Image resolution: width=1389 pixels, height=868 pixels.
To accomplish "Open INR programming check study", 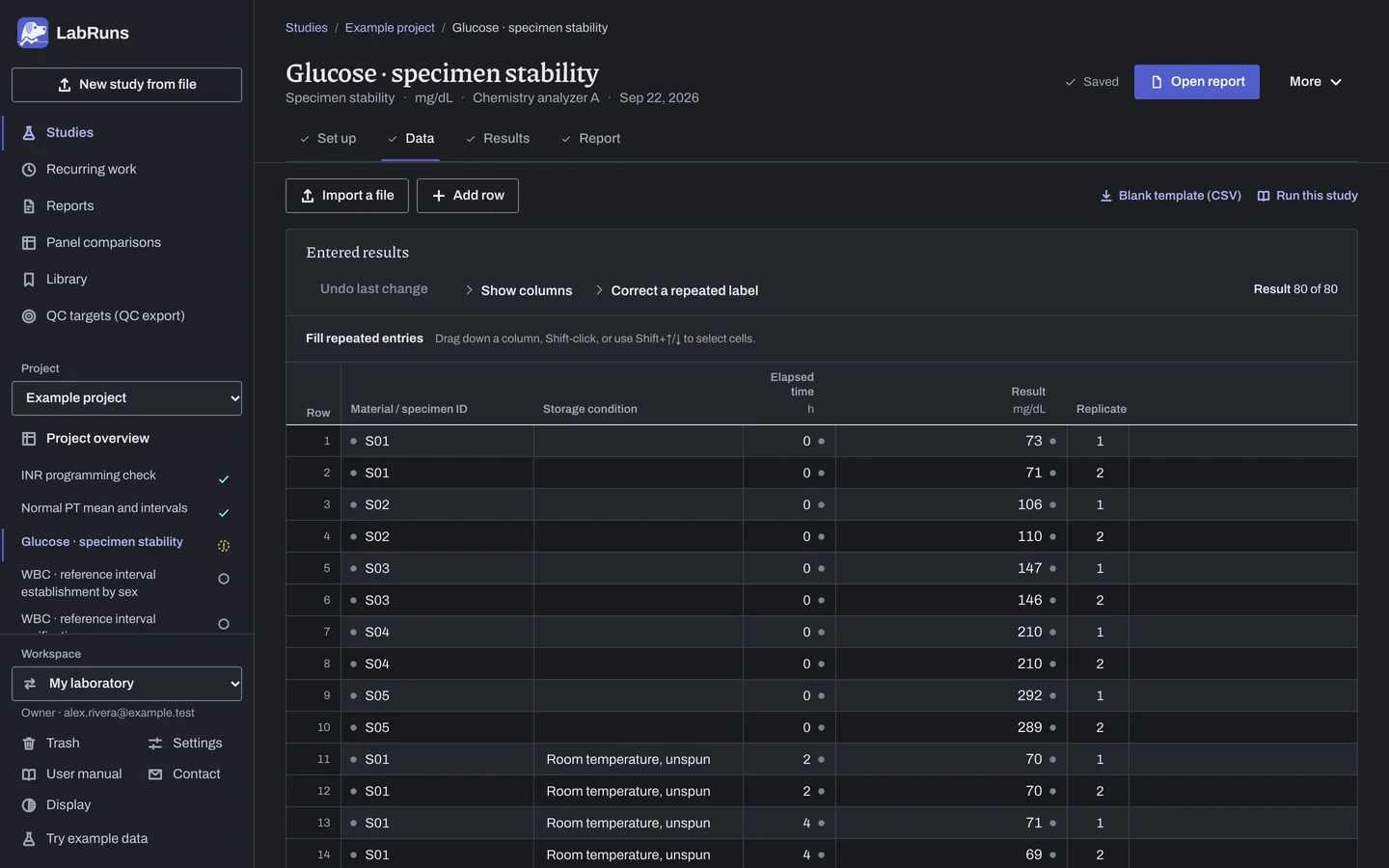I will click(x=126, y=476).
